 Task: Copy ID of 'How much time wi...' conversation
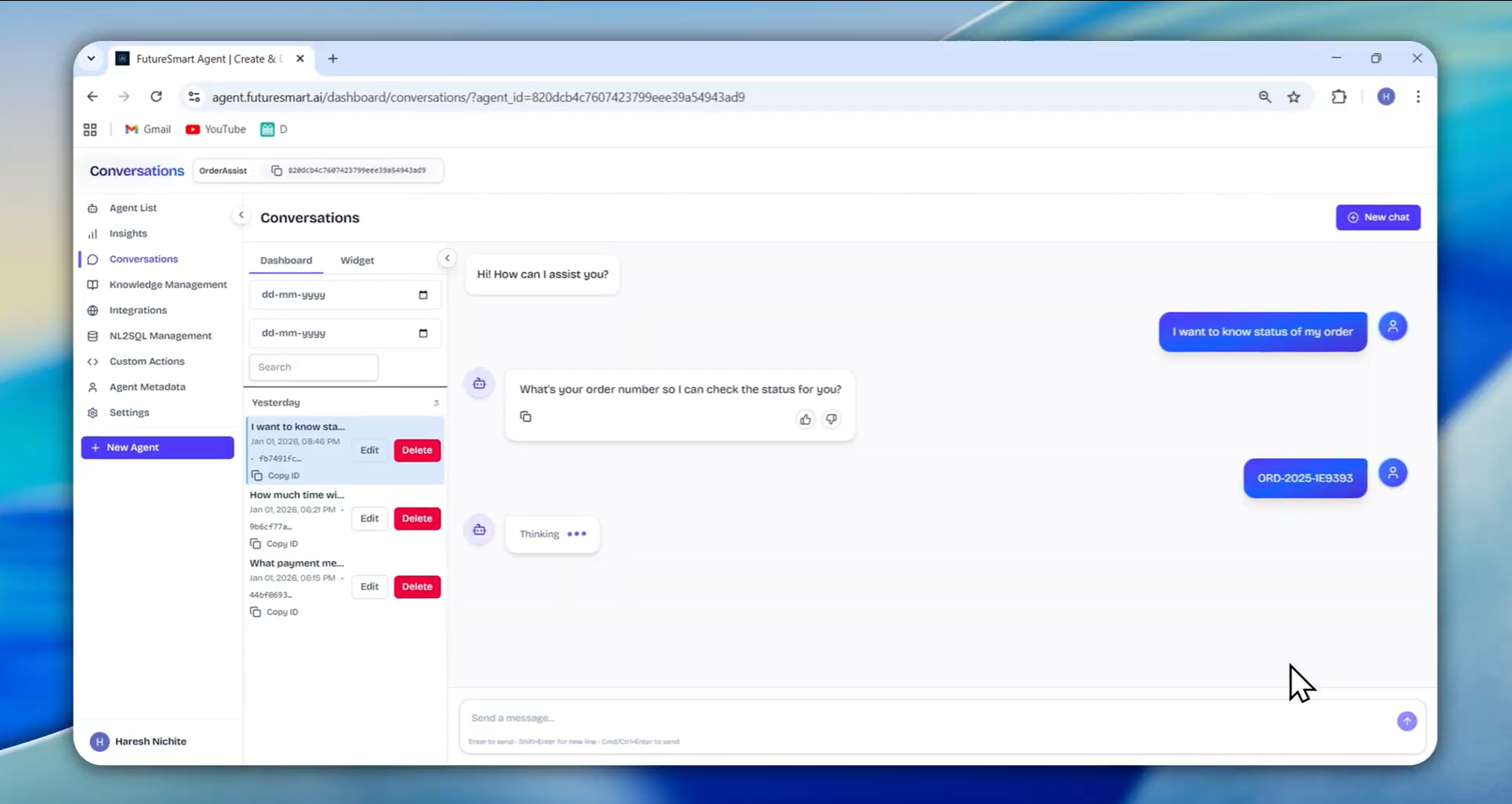274,544
